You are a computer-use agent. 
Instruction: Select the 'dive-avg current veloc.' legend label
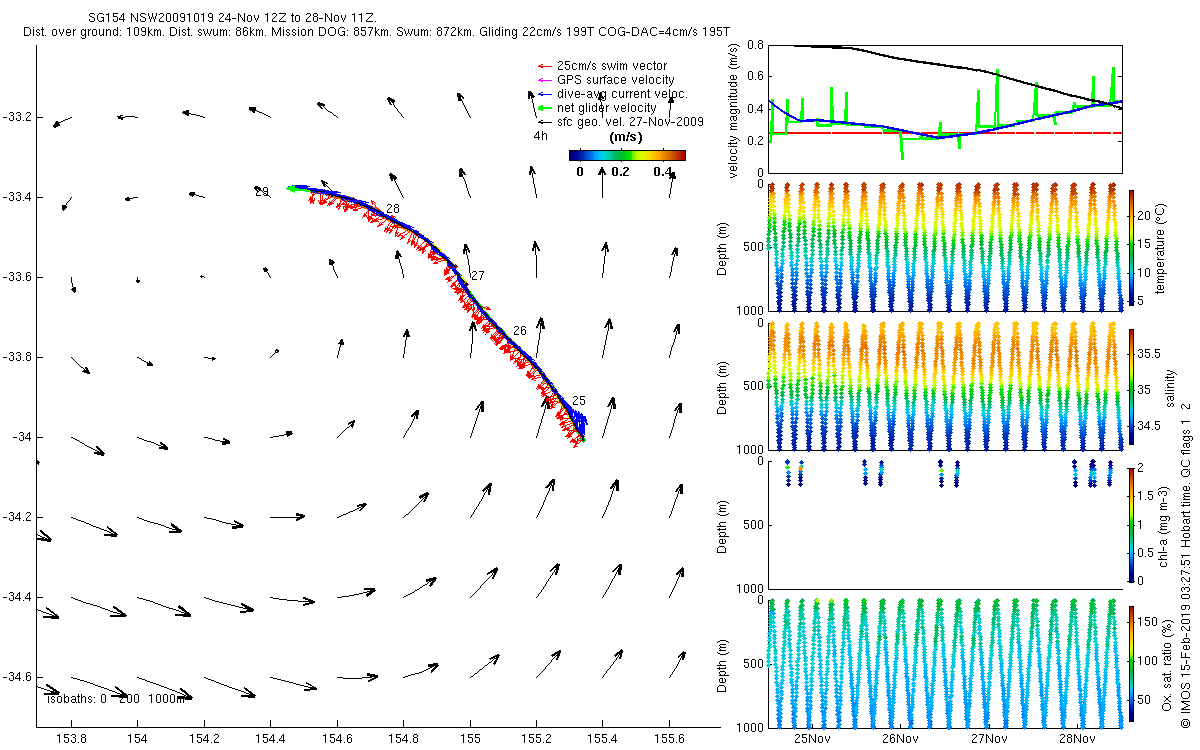click(622, 94)
